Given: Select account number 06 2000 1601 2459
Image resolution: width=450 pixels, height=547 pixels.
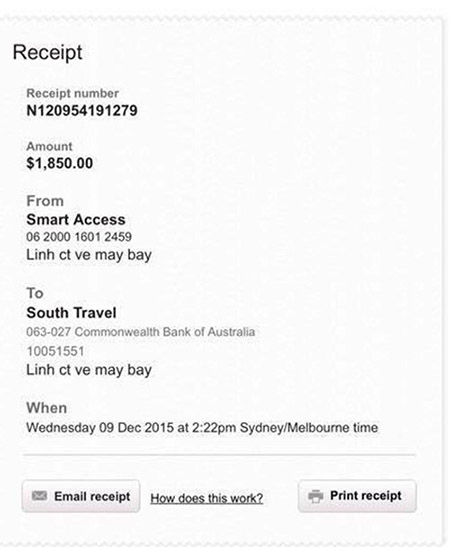Looking at the screenshot, I should [79, 237].
